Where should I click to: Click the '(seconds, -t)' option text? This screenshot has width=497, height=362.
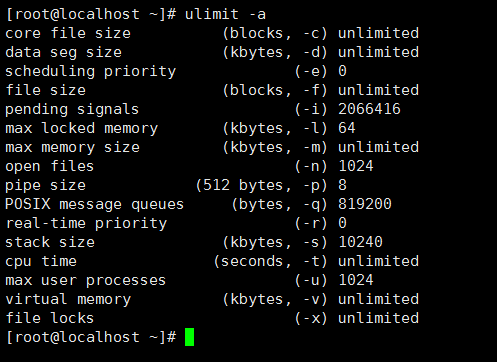click(271, 262)
